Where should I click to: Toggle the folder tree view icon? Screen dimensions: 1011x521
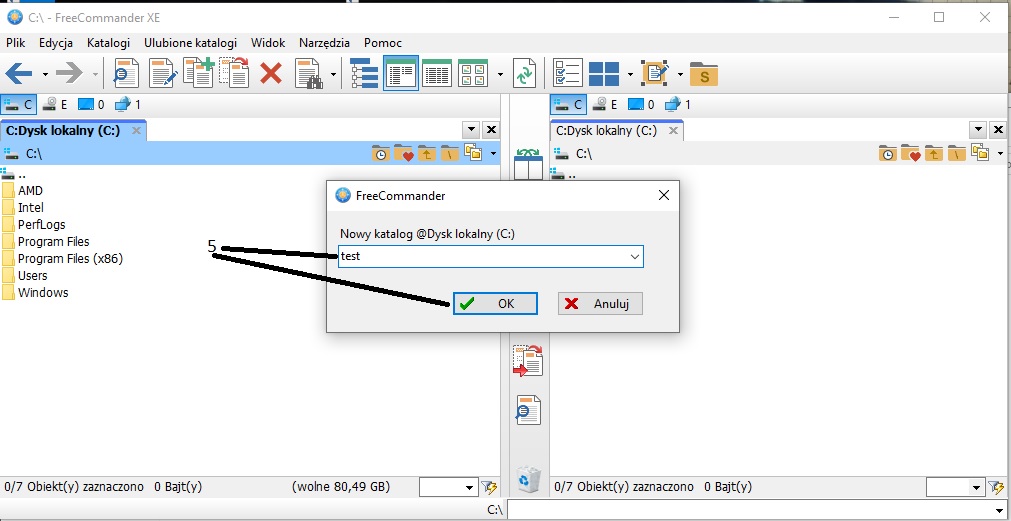pos(364,73)
